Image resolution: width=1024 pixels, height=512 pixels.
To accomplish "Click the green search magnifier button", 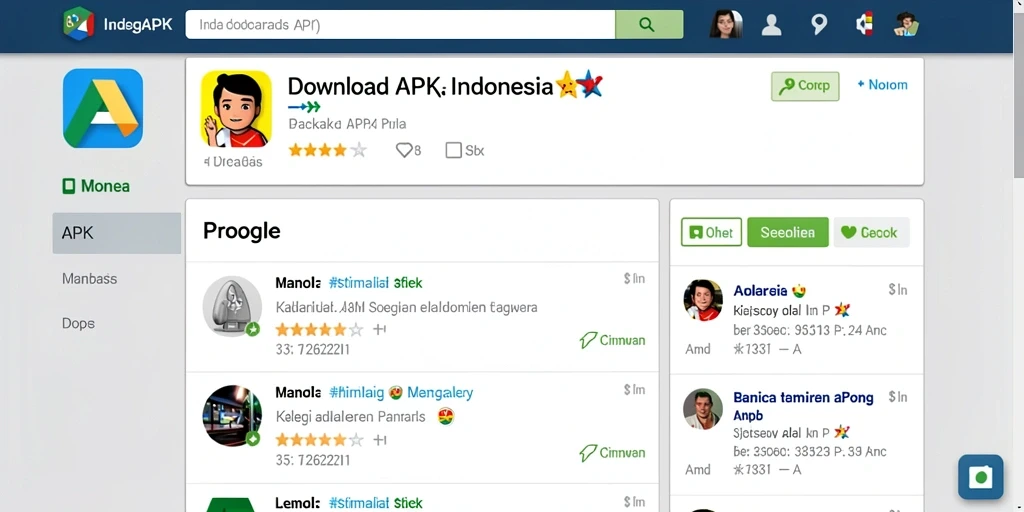I will pyautogui.click(x=649, y=24).
